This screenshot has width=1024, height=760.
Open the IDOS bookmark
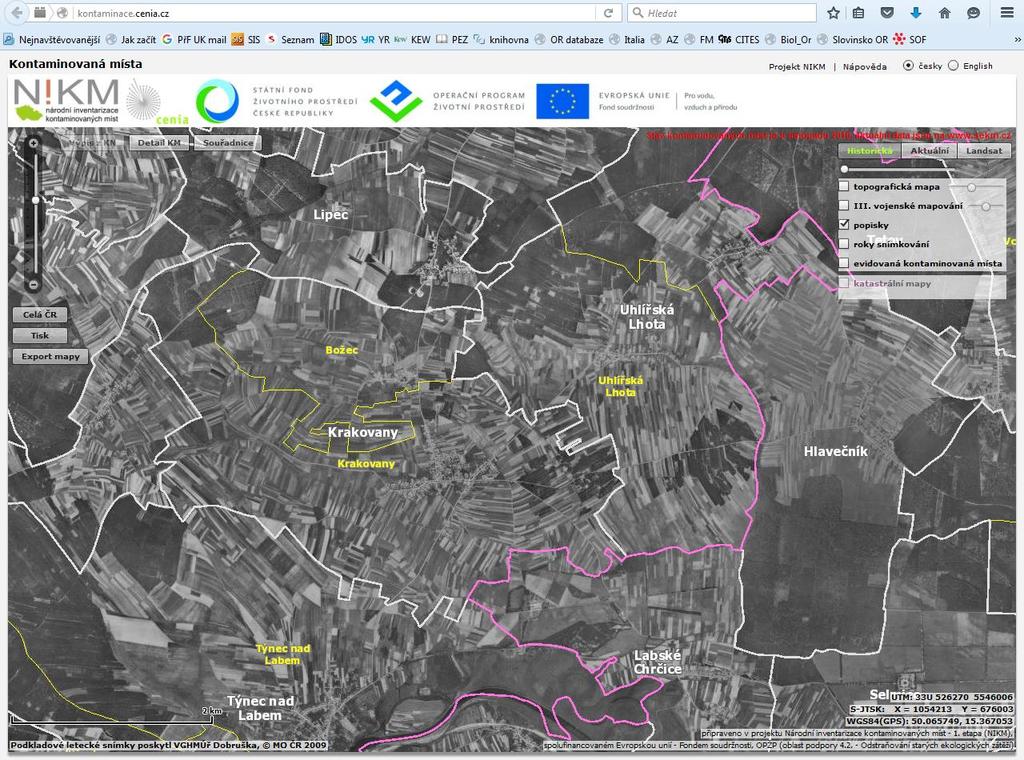338,40
